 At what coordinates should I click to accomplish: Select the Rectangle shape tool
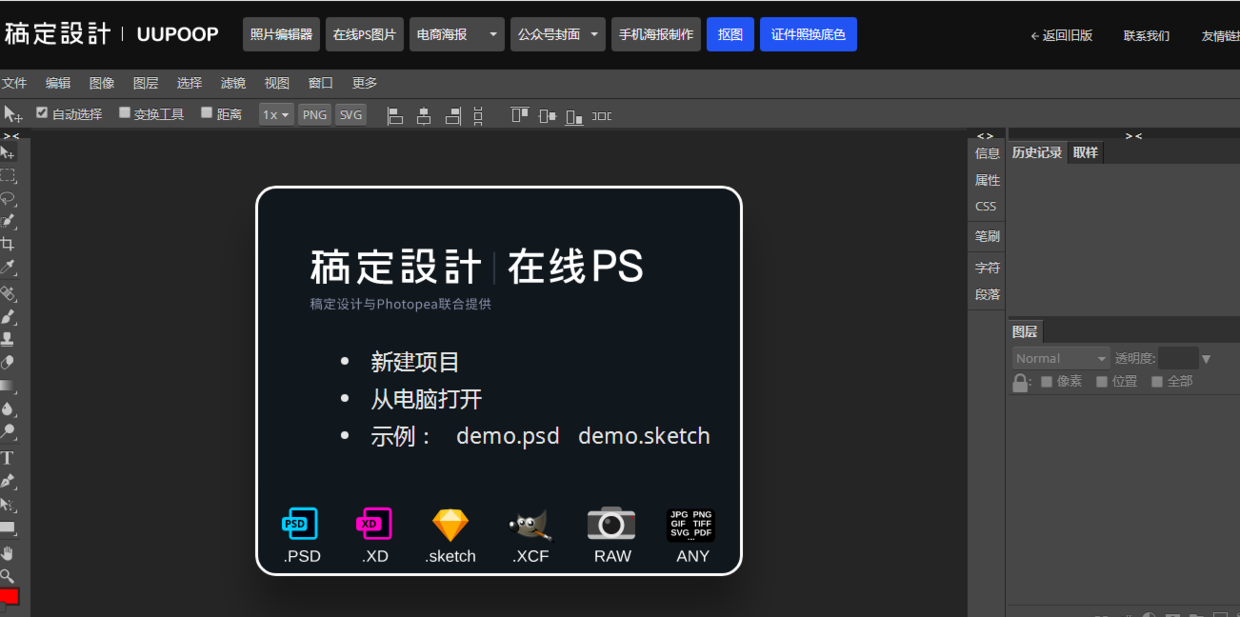pos(7,527)
